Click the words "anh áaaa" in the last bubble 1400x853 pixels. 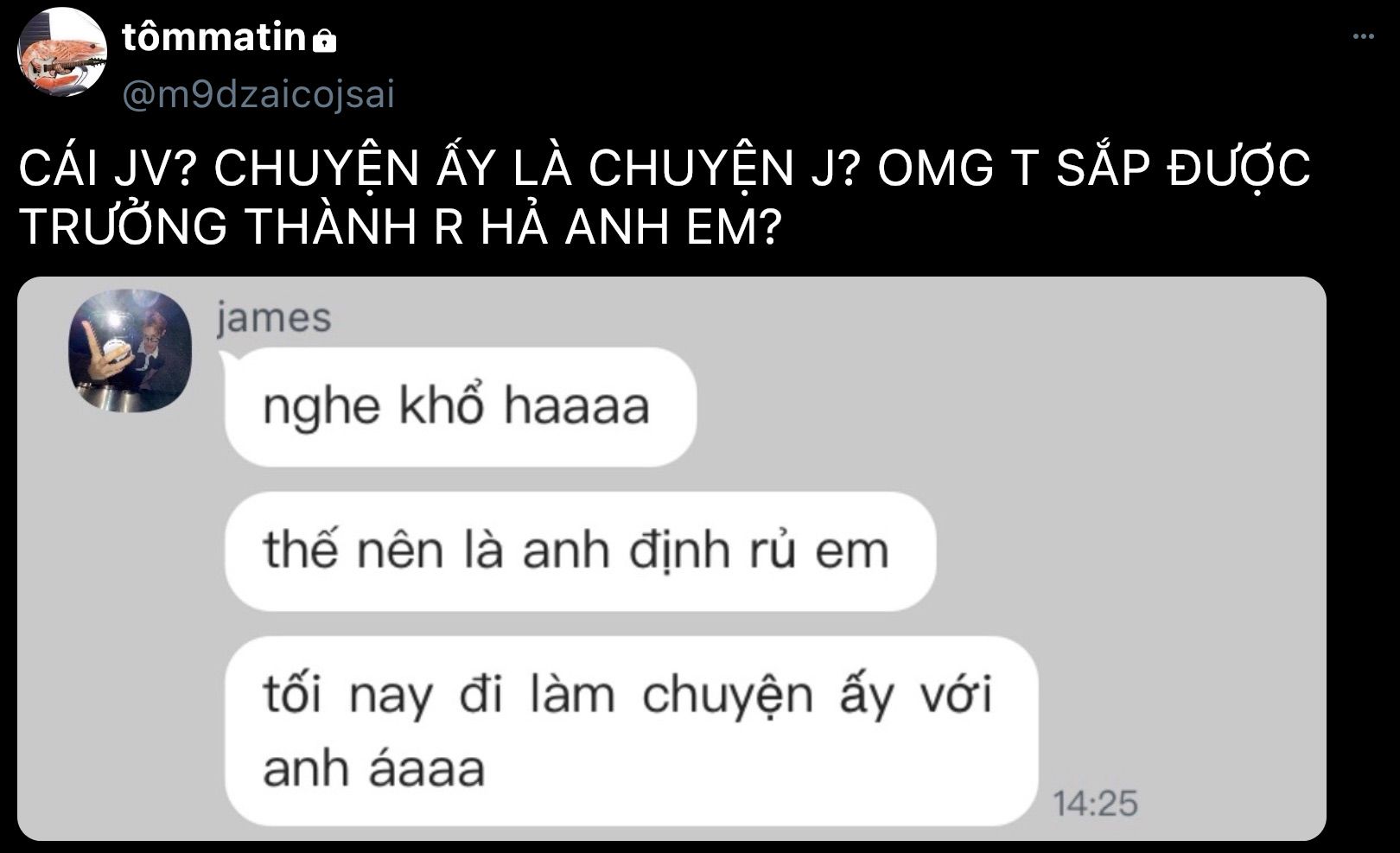(373, 768)
